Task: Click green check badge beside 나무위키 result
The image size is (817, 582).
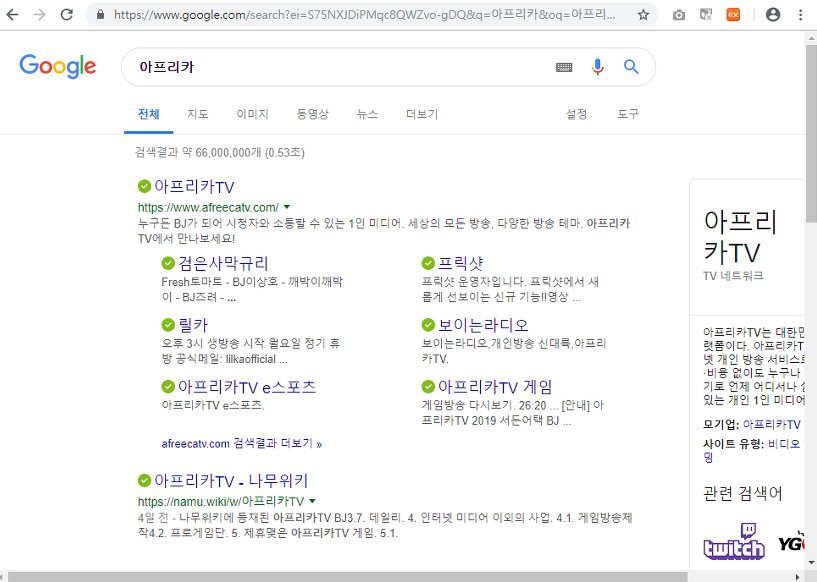Action: coord(144,480)
